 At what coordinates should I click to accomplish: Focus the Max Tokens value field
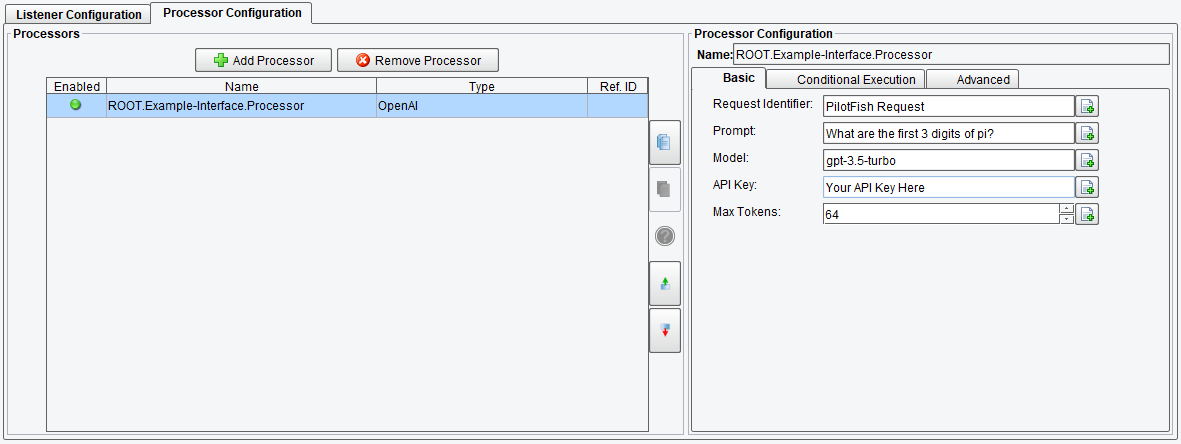[941, 214]
